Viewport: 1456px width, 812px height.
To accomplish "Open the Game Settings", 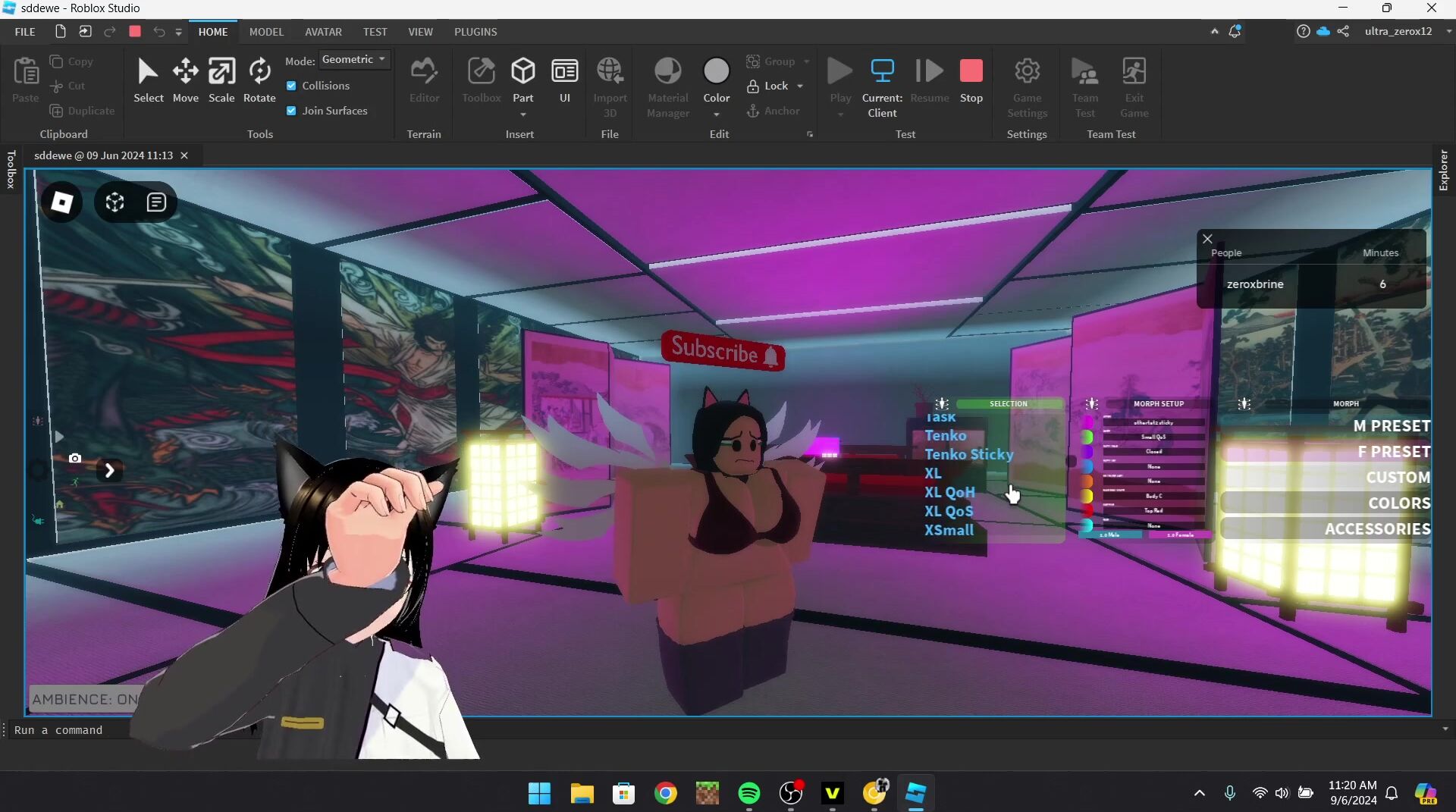I will [1027, 87].
